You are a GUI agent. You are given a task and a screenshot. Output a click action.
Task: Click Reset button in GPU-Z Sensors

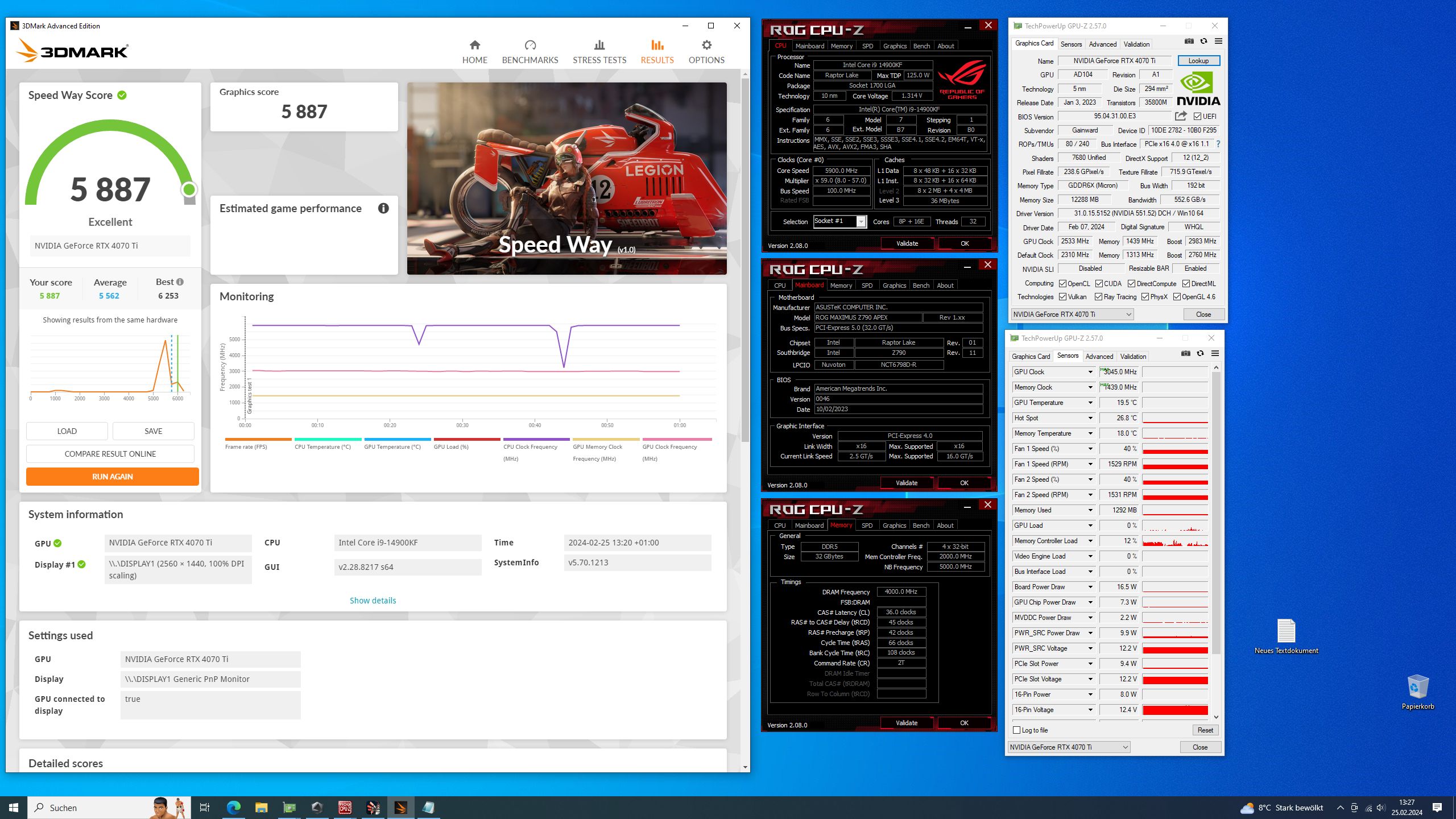tap(1205, 730)
